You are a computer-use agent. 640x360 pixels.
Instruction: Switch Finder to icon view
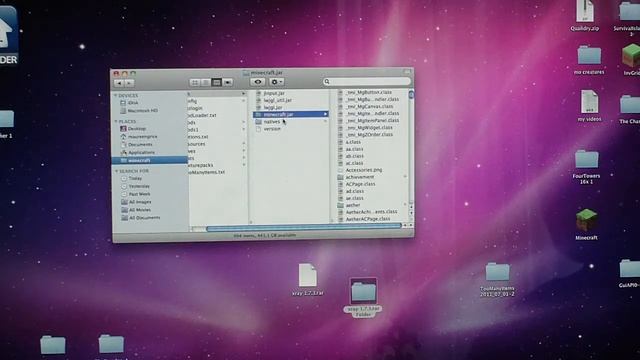tap(195, 83)
